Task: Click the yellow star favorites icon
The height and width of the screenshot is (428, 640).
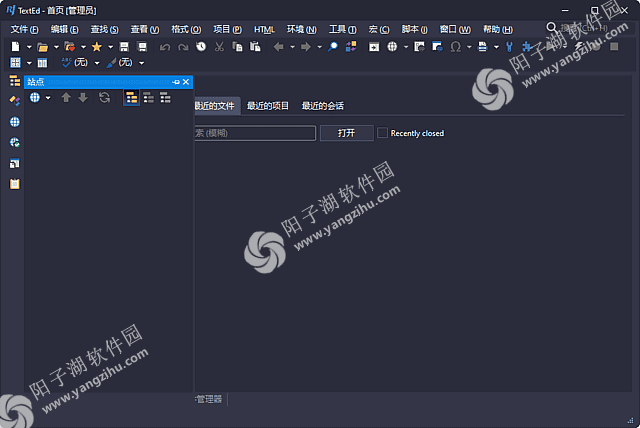Action: [97, 47]
